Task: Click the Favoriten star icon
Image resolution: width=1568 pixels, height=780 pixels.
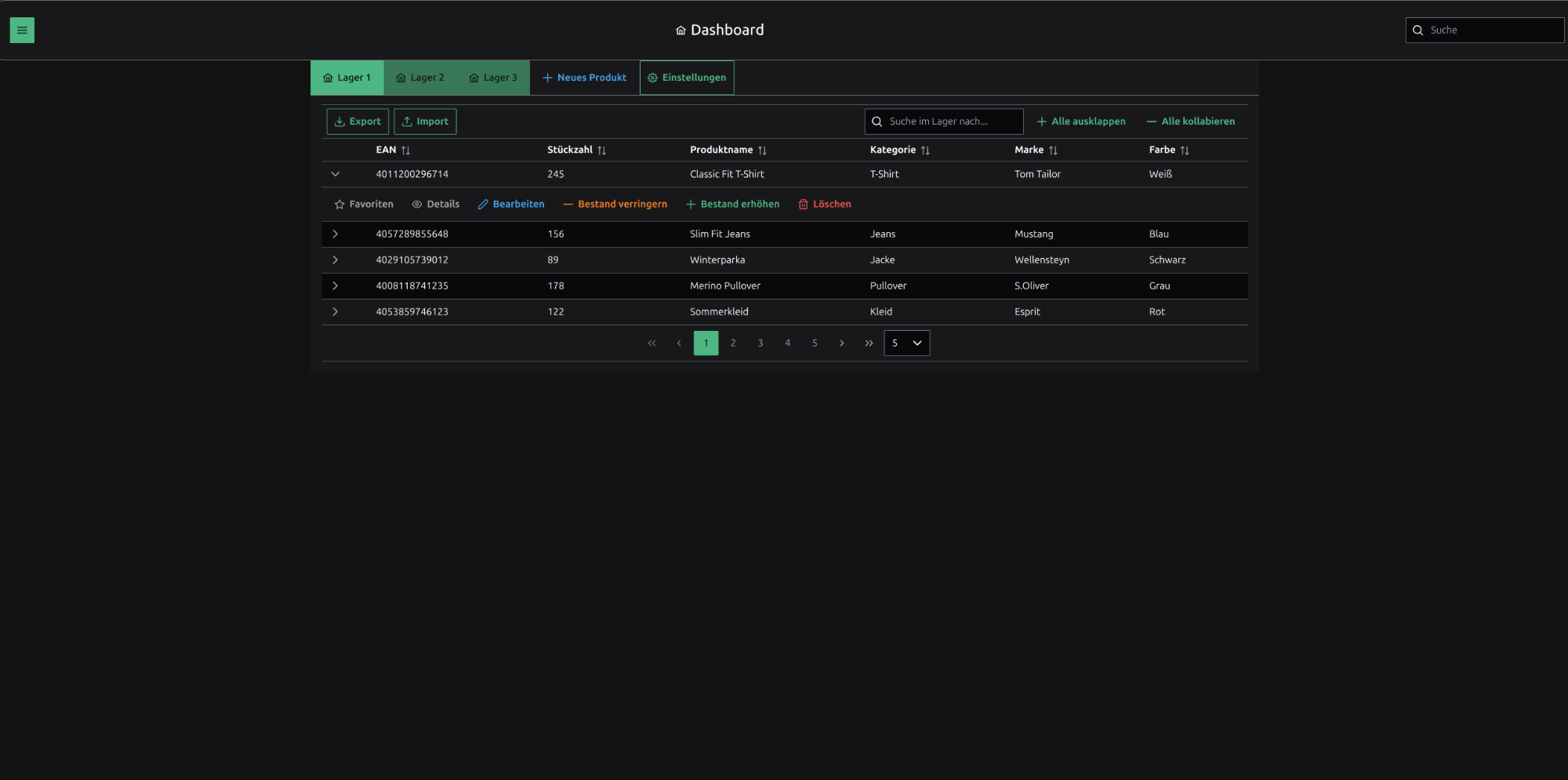Action: point(339,205)
